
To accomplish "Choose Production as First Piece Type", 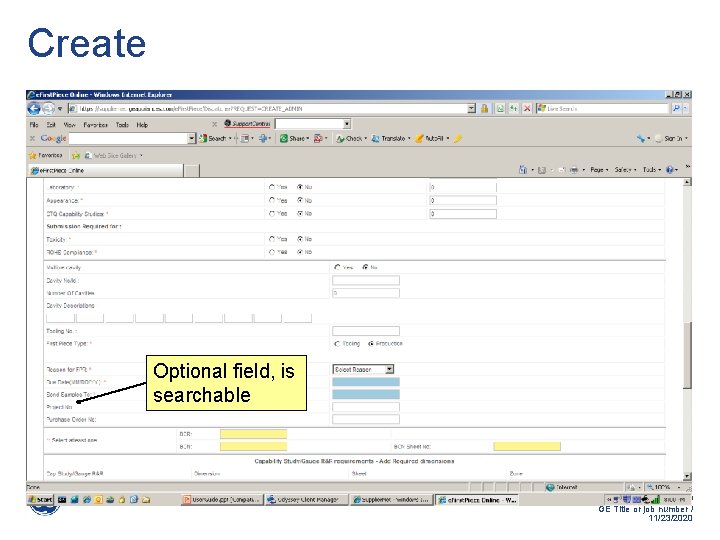I will click(x=371, y=343).
